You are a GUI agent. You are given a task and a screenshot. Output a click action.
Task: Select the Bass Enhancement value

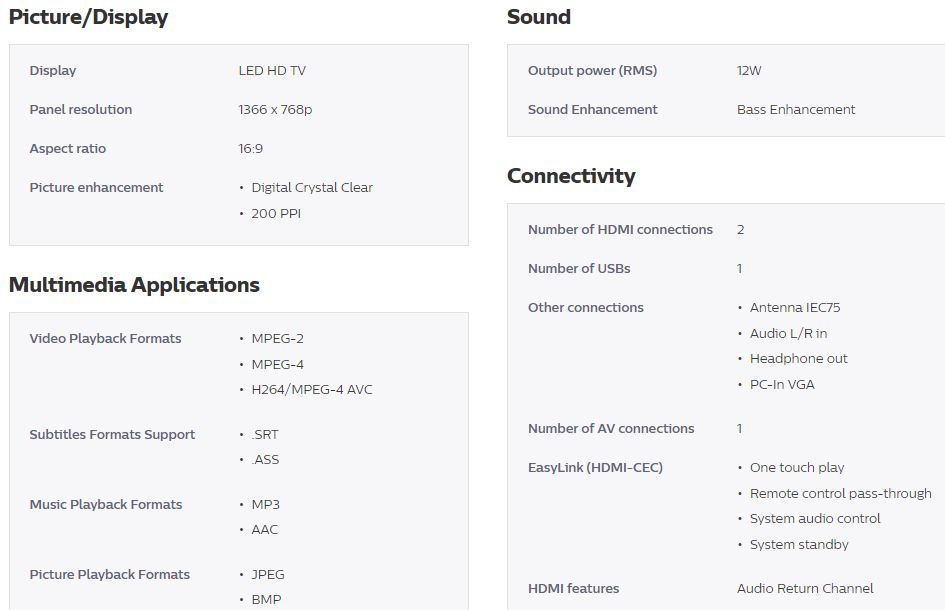[796, 110]
